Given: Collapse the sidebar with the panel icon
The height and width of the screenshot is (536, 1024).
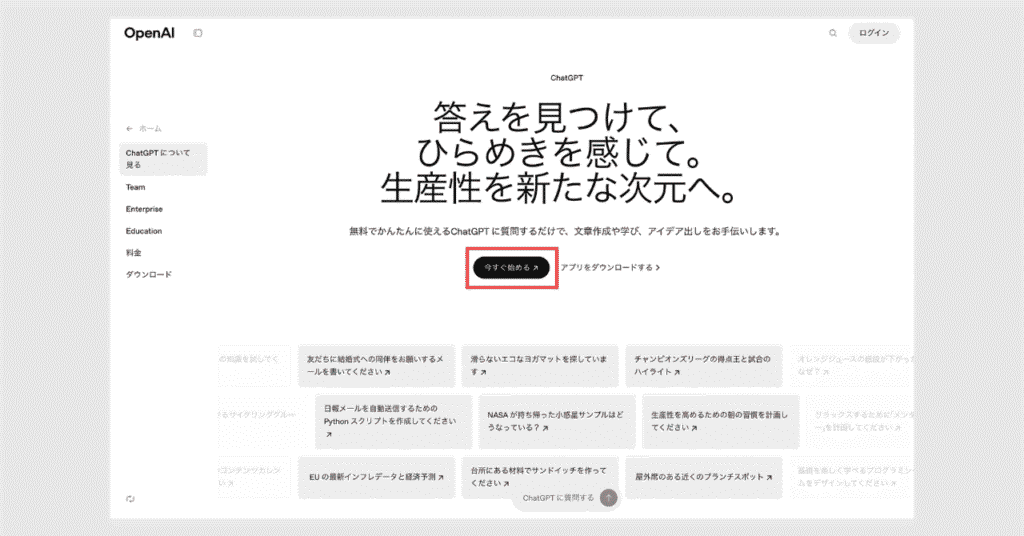Looking at the screenshot, I should tap(198, 33).
